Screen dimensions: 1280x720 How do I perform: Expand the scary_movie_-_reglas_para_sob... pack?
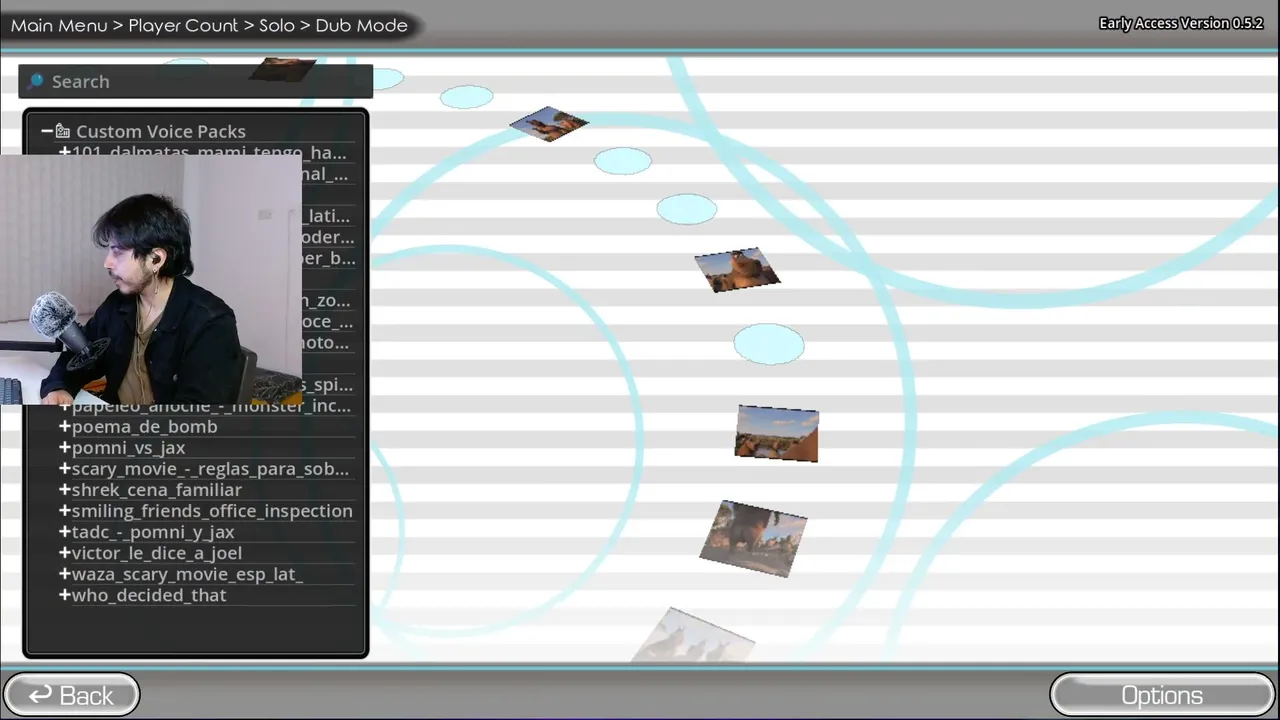[x=65, y=468]
